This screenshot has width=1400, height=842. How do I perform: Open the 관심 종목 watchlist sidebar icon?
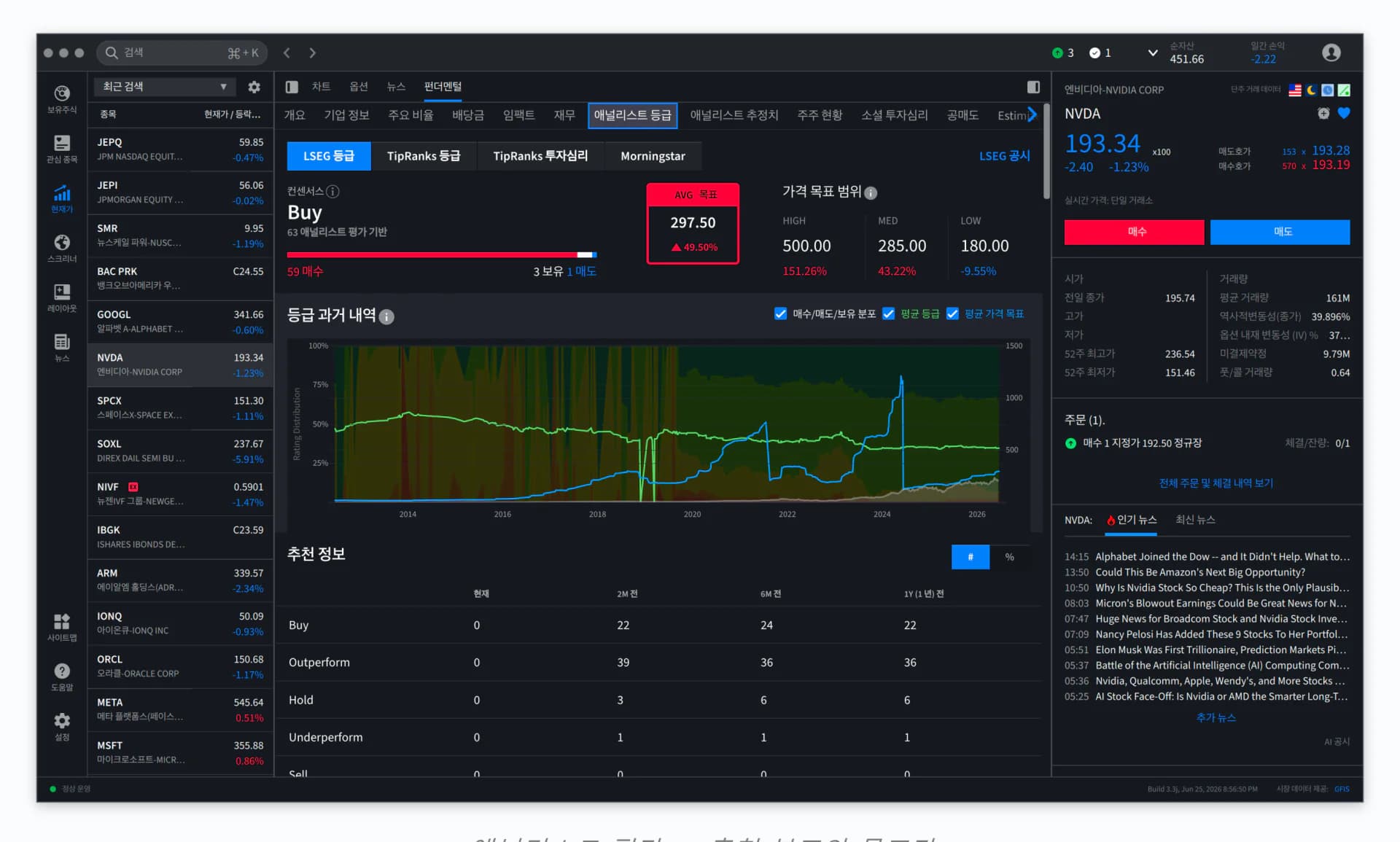62,143
